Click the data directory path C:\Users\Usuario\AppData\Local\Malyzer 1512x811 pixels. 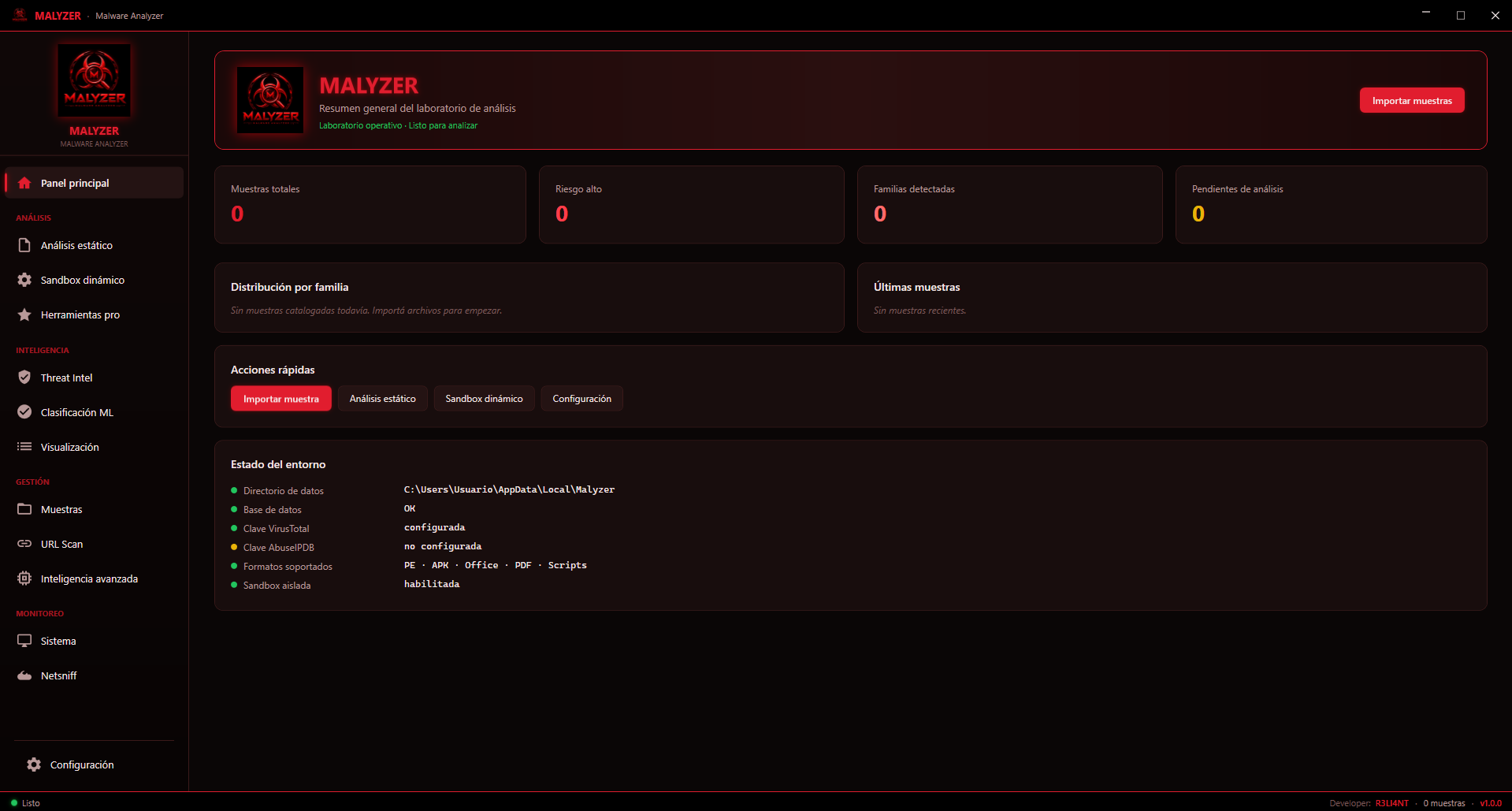(509, 489)
